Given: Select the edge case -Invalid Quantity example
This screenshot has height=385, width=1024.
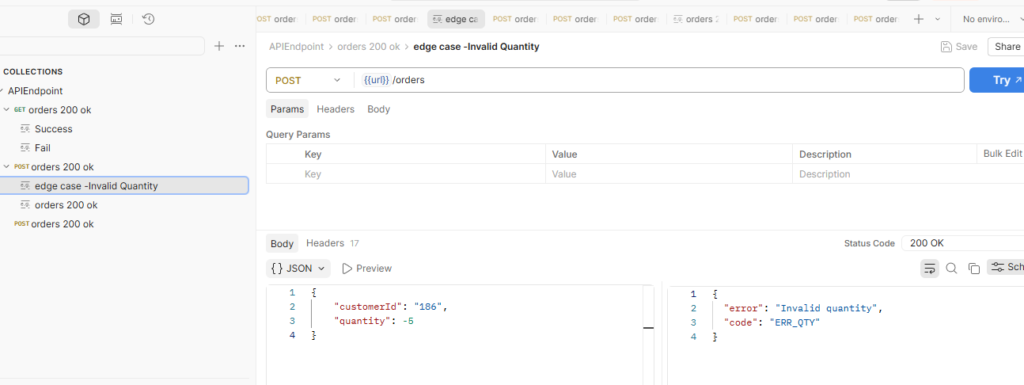Looking at the screenshot, I should pyautogui.click(x=124, y=185).
